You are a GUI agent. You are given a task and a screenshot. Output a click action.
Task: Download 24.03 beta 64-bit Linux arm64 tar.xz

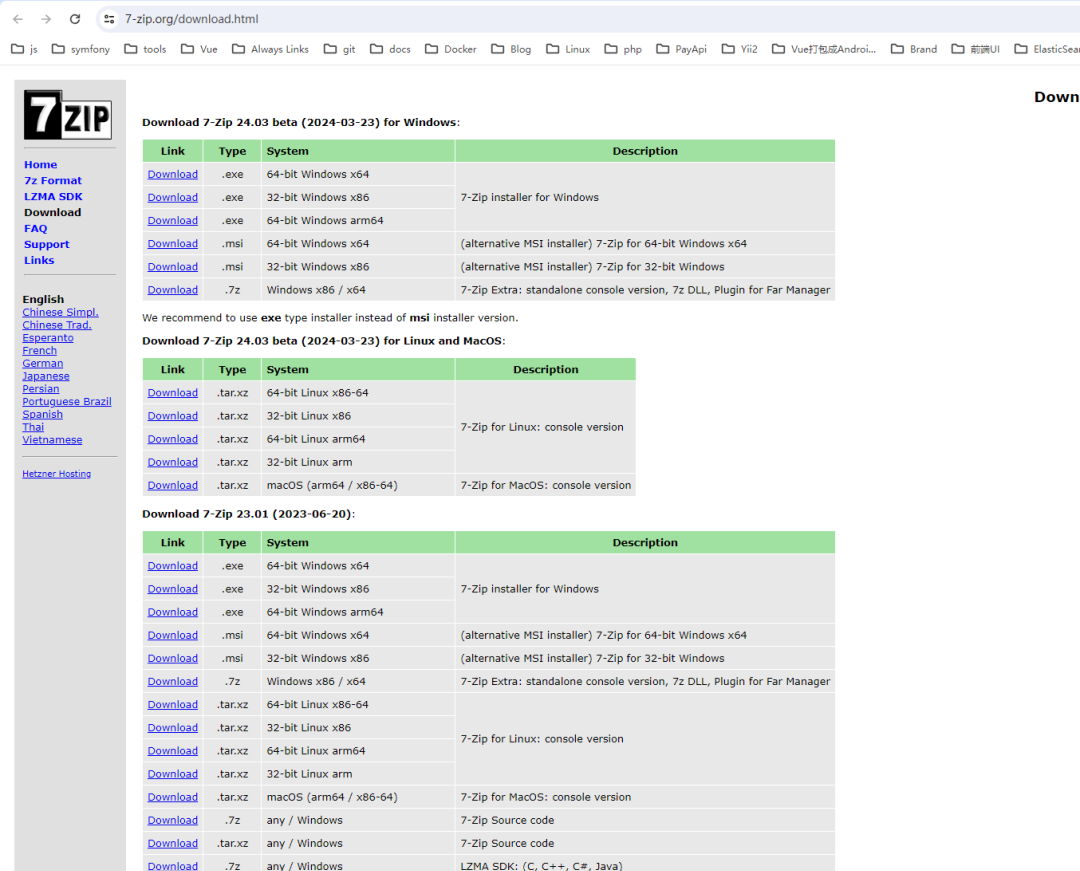[173, 439]
